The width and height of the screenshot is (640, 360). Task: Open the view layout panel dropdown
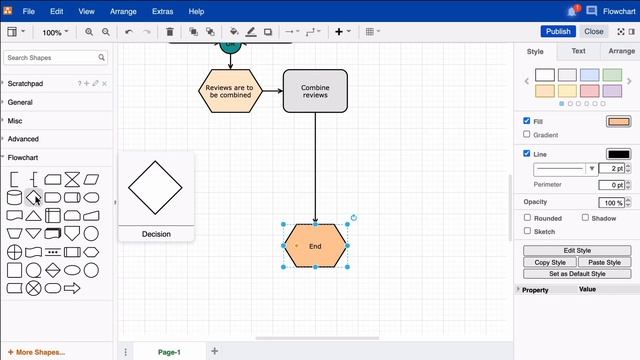16,31
